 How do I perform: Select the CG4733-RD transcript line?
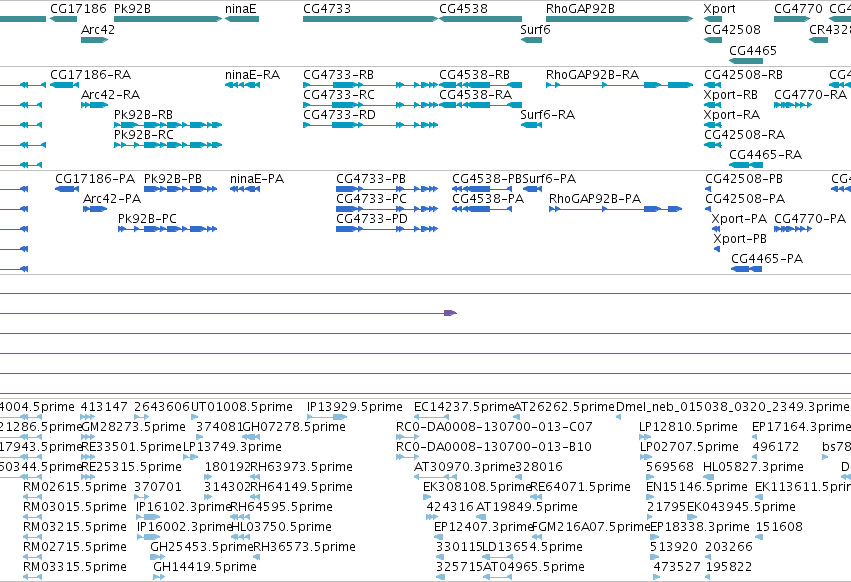coord(370,125)
